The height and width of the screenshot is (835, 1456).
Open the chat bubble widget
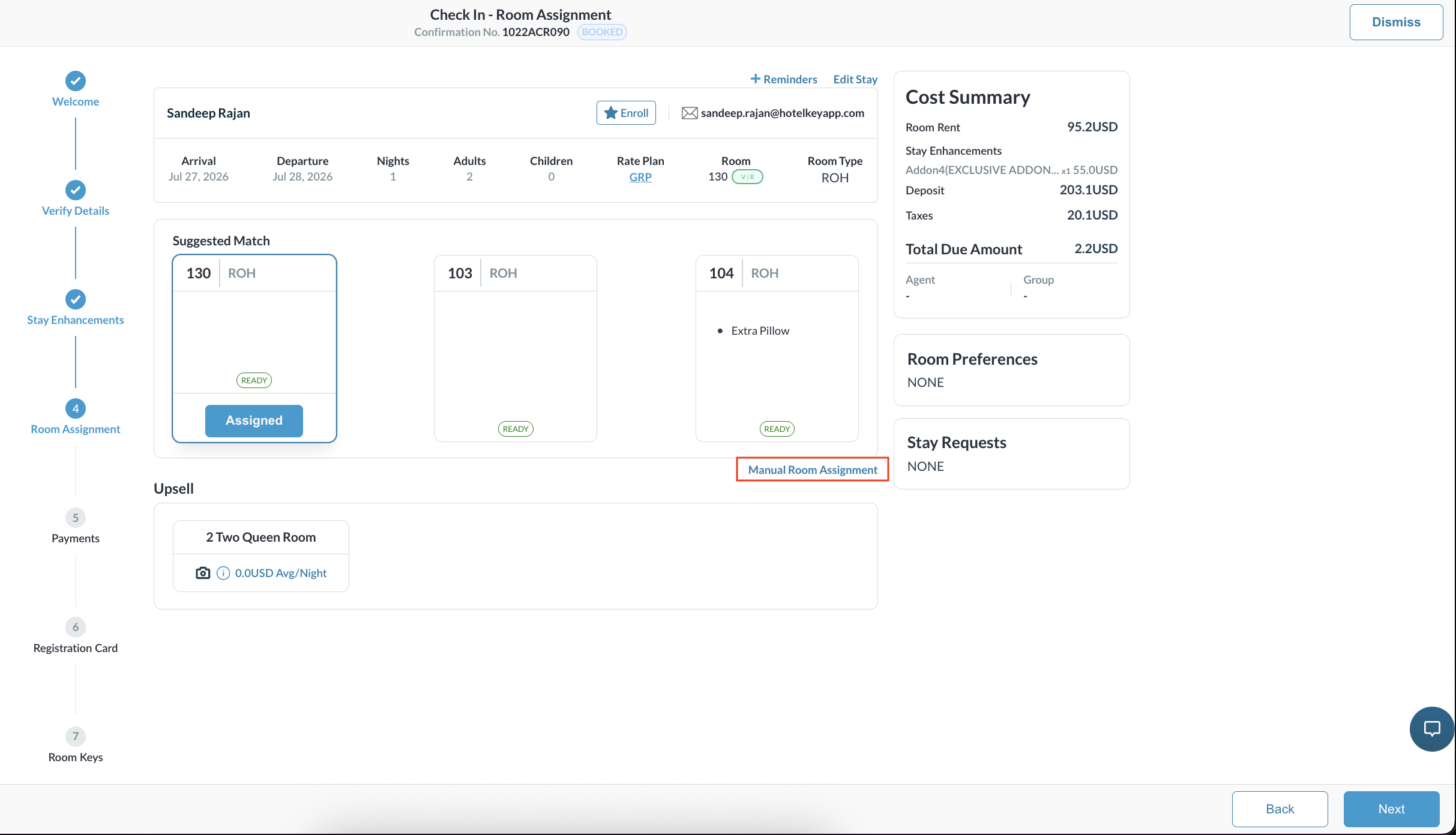(1432, 729)
